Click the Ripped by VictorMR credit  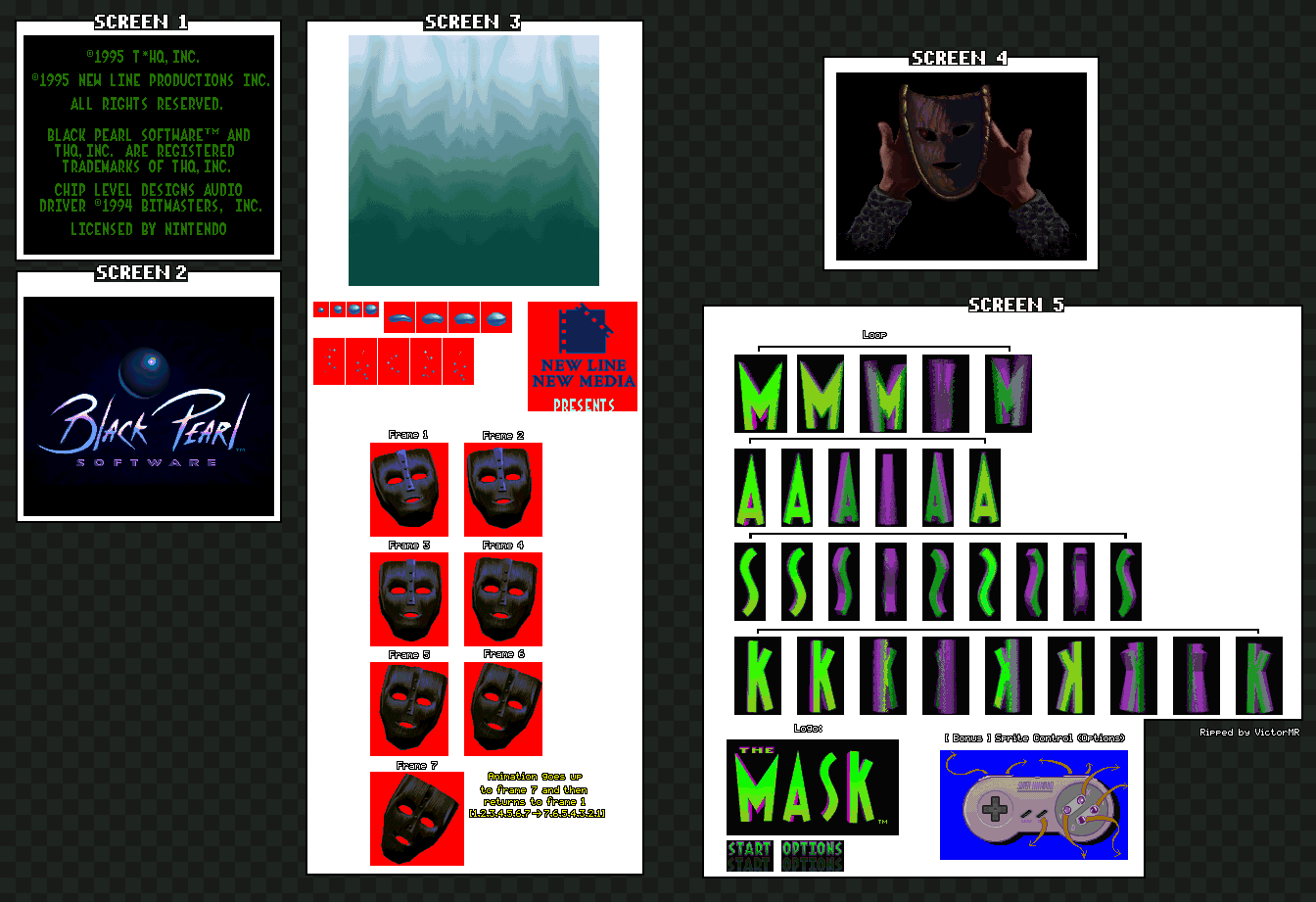1249,733
